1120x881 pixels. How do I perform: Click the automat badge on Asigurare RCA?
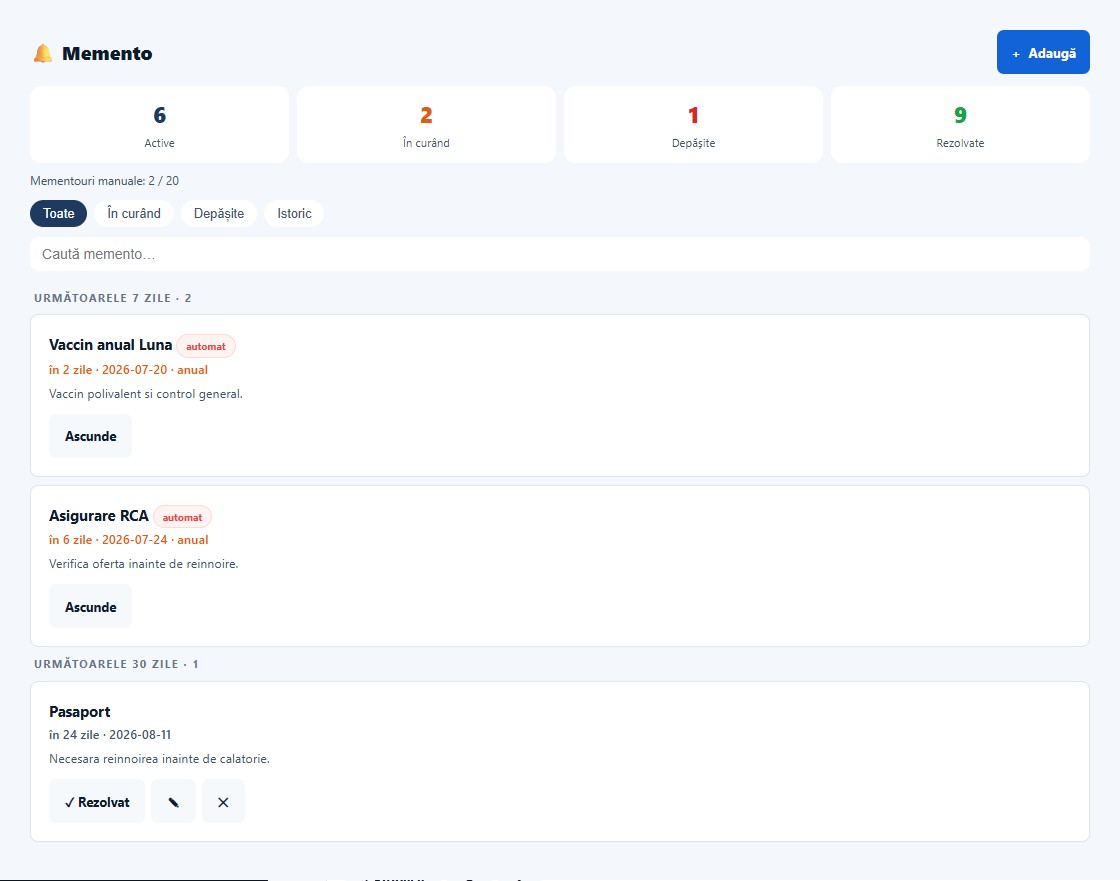[182, 517]
